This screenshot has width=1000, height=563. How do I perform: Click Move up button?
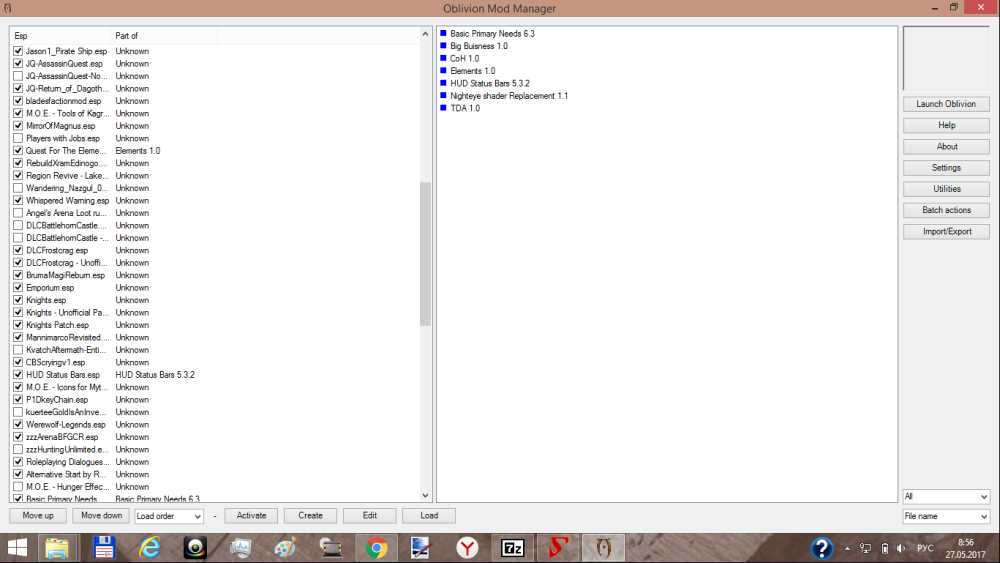pyautogui.click(x=38, y=515)
